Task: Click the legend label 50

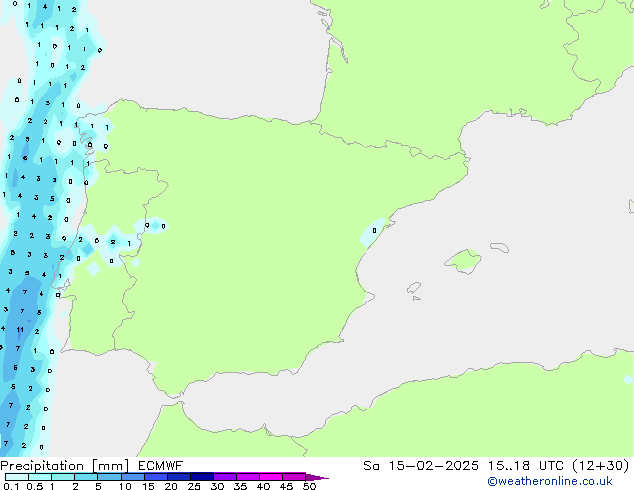Action: point(309,486)
